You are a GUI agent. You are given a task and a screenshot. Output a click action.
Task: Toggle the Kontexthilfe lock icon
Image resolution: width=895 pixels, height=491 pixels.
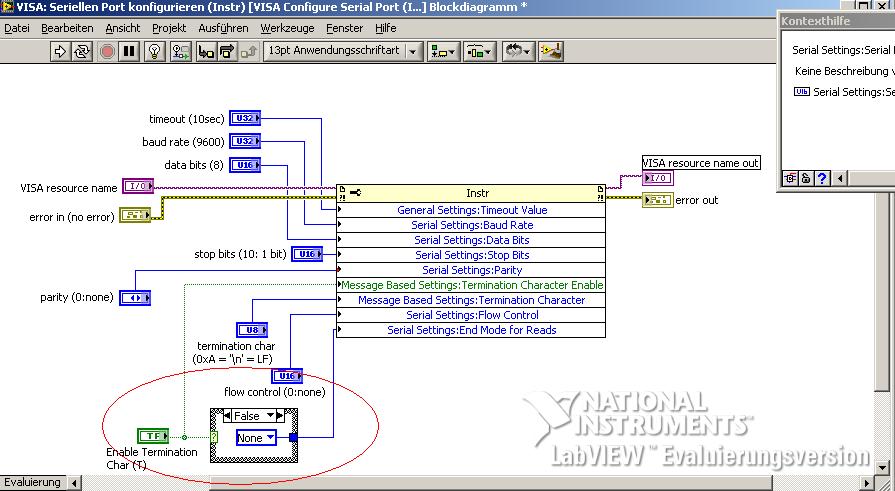point(805,178)
